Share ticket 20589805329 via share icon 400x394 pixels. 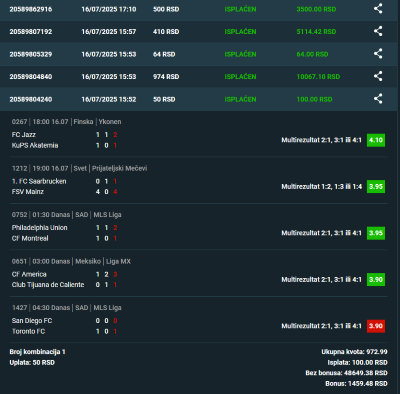[x=378, y=54]
